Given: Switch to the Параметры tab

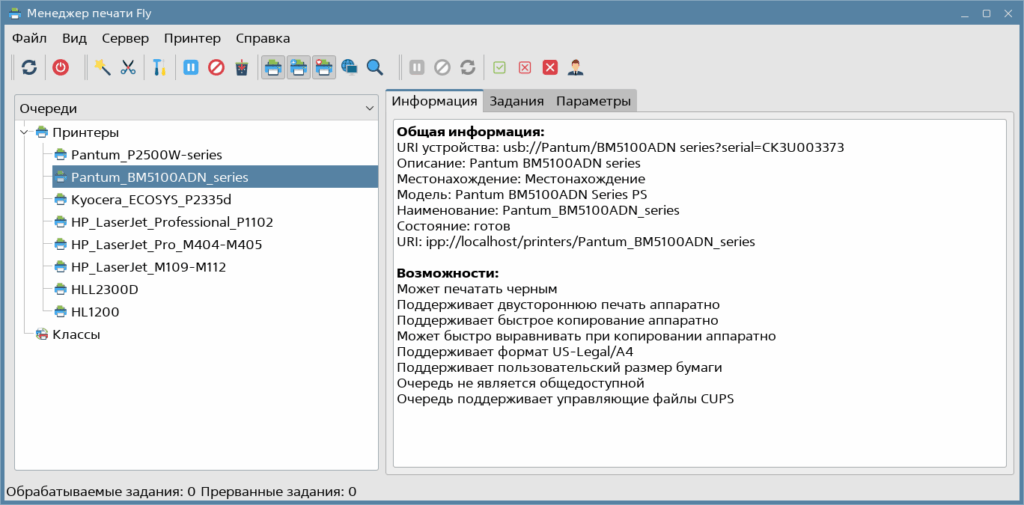Looking at the screenshot, I should (593, 101).
